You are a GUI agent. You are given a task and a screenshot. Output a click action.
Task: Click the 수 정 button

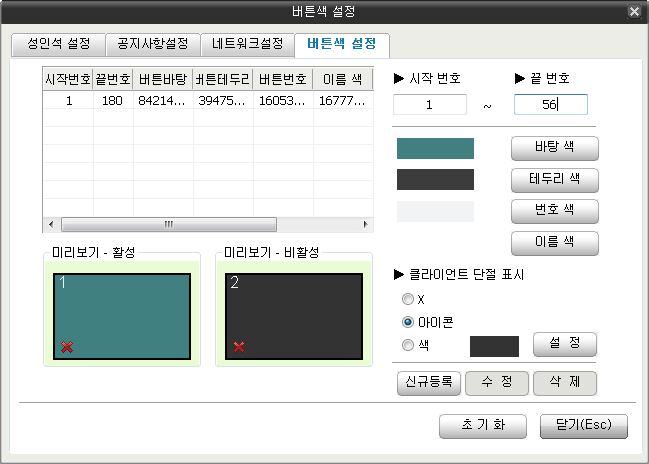coord(497,382)
